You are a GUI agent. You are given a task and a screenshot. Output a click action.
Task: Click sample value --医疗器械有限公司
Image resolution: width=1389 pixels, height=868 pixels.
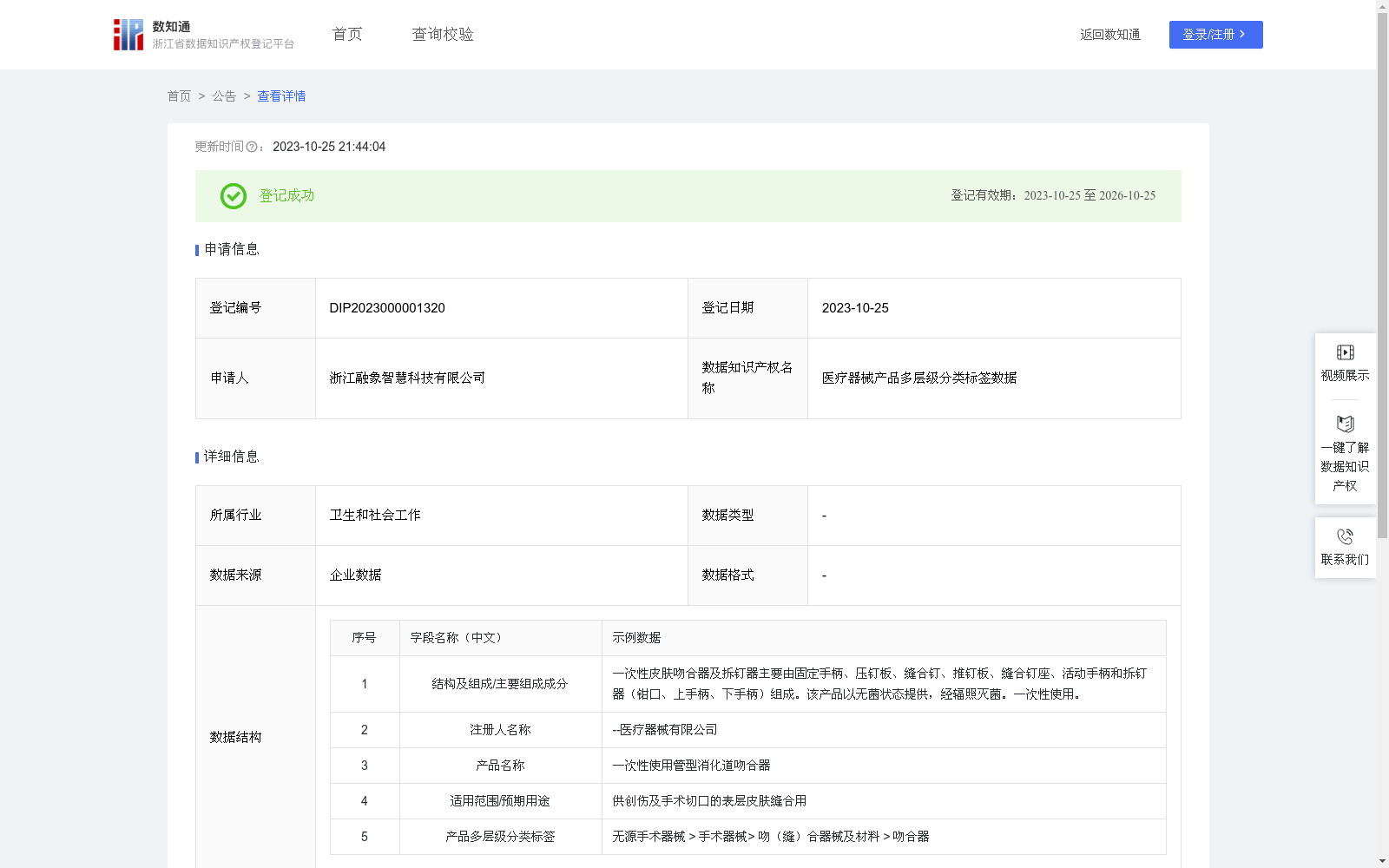pos(665,730)
